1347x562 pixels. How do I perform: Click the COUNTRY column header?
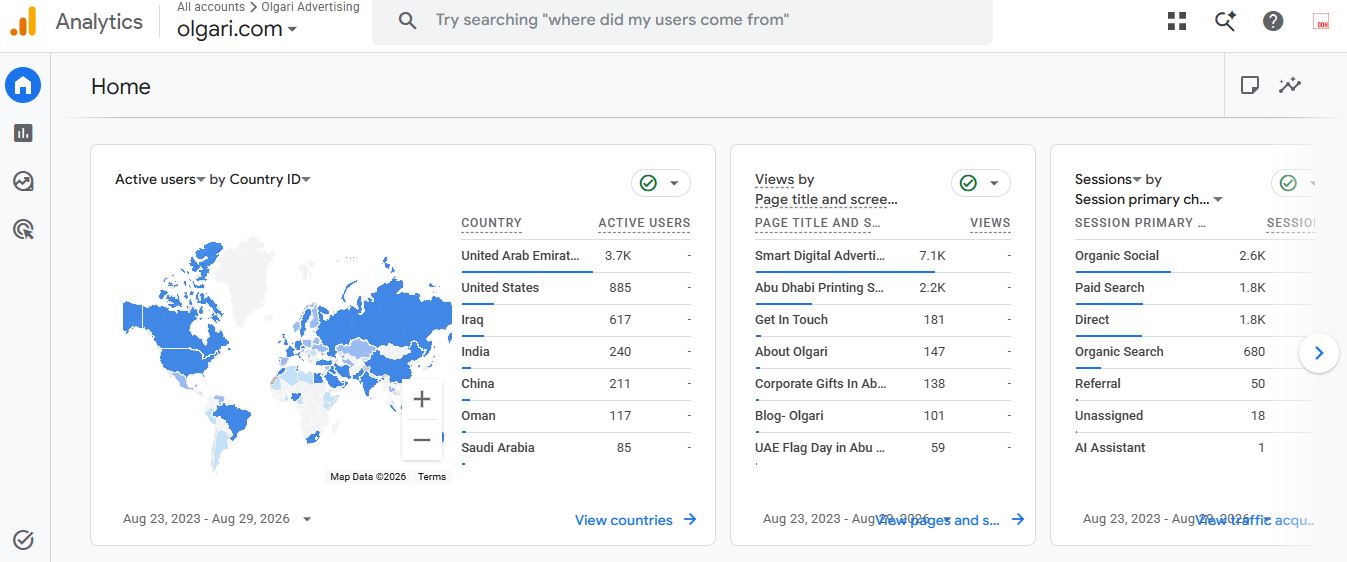(491, 223)
